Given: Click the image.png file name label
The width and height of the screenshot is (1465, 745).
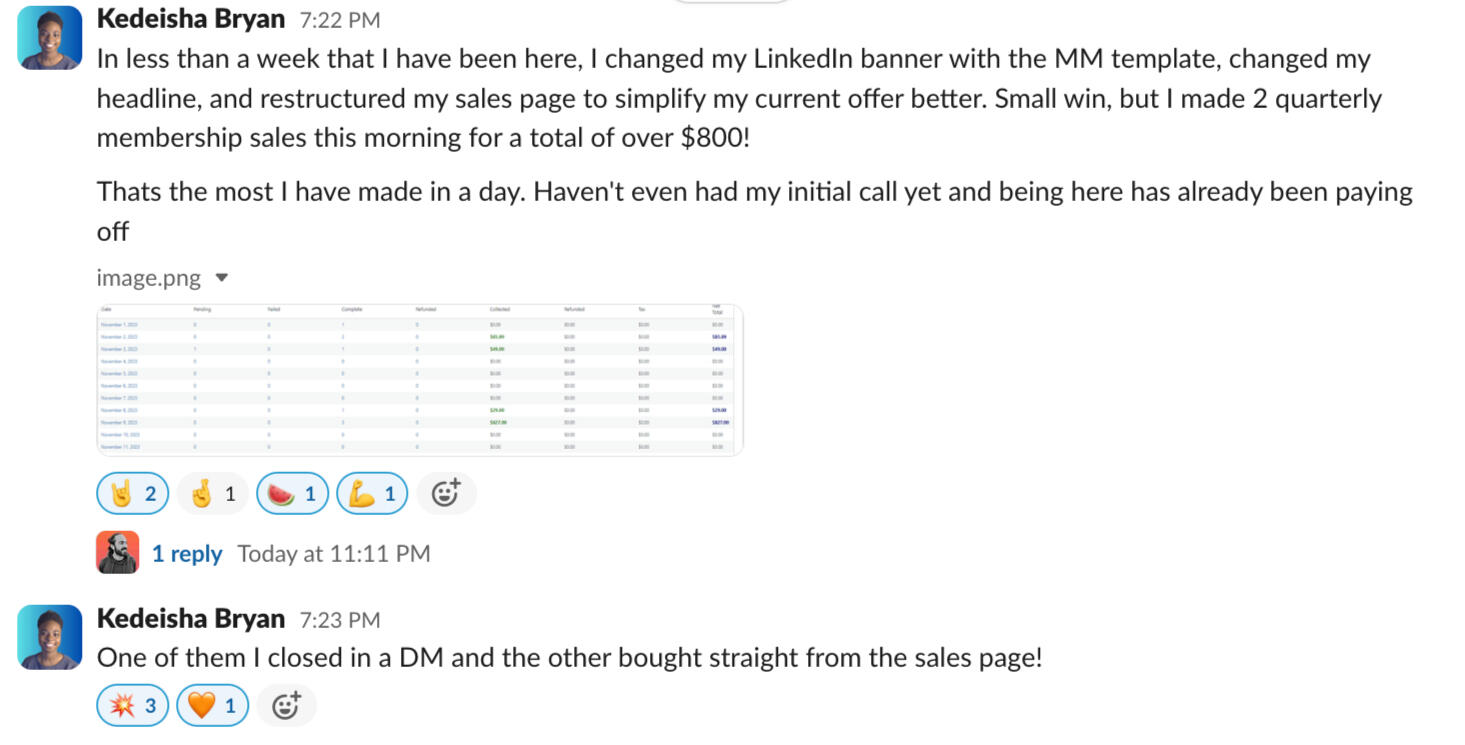Looking at the screenshot, I should coord(149,278).
